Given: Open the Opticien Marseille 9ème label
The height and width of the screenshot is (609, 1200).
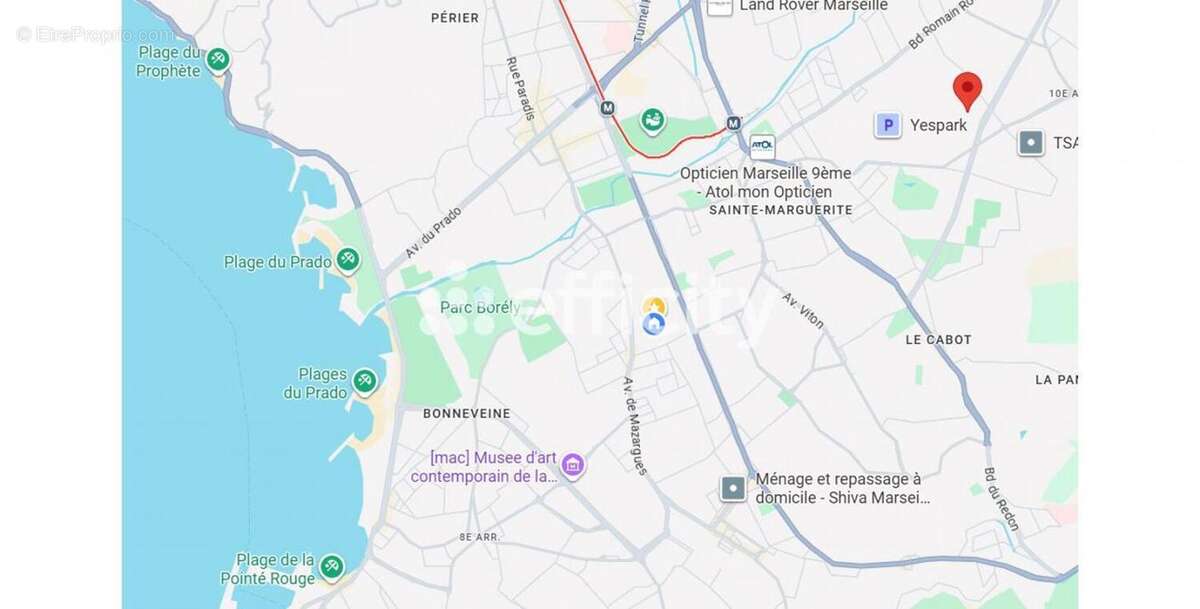Looking at the screenshot, I should pyautogui.click(x=766, y=182).
